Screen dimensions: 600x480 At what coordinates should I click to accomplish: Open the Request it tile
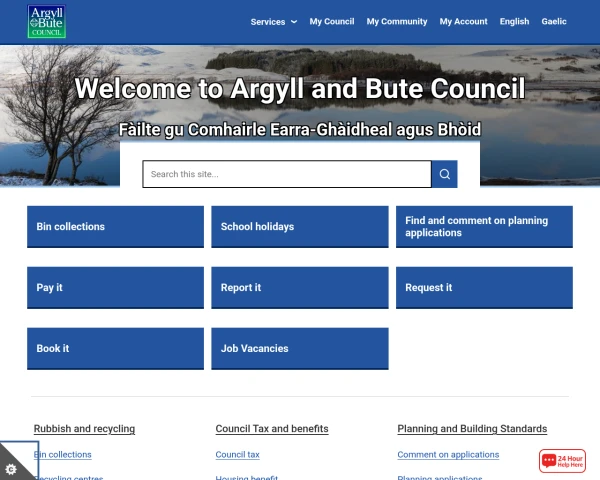(x=484, y=287)
